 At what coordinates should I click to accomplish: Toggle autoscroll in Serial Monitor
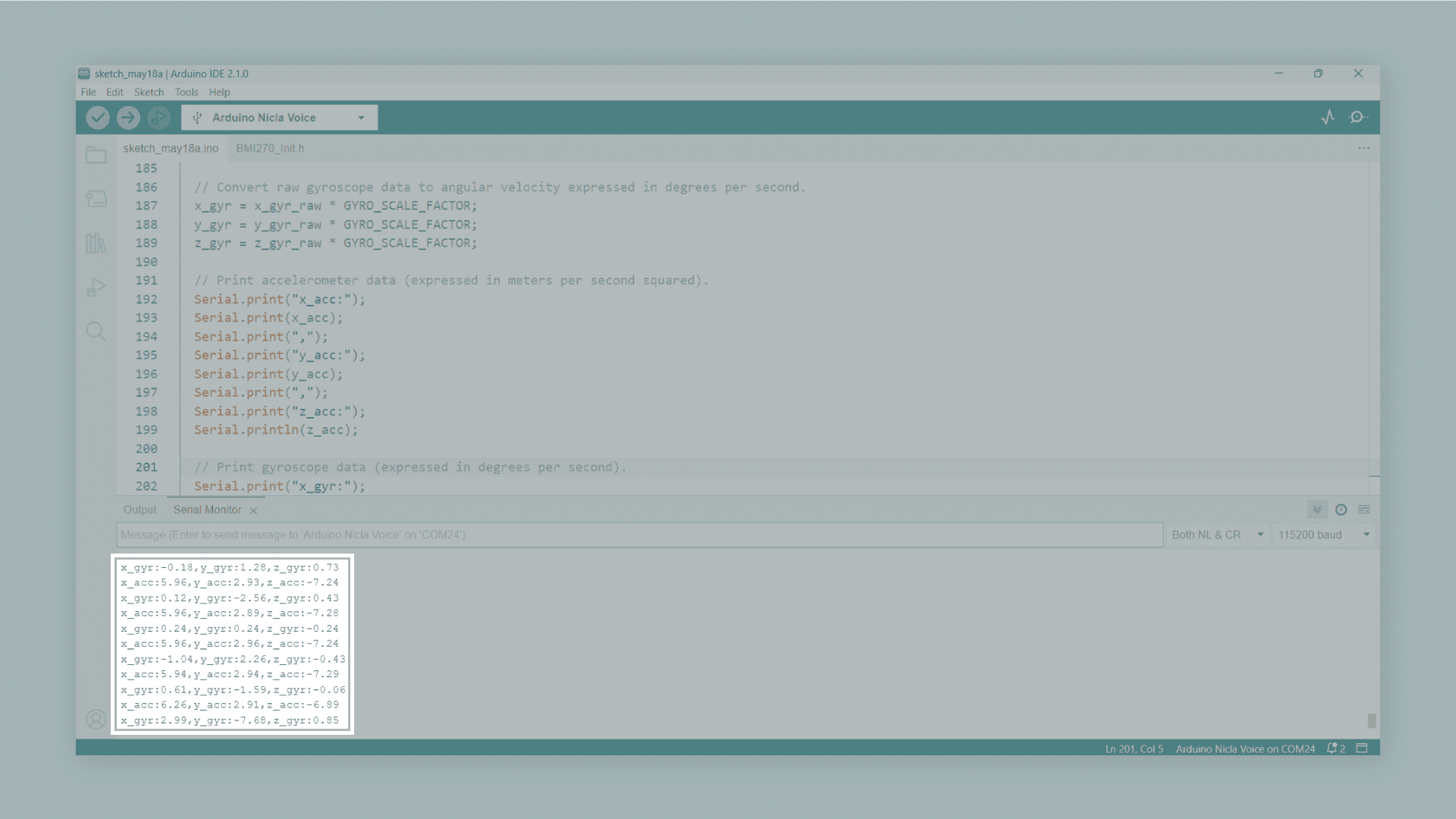[1317, 510]
